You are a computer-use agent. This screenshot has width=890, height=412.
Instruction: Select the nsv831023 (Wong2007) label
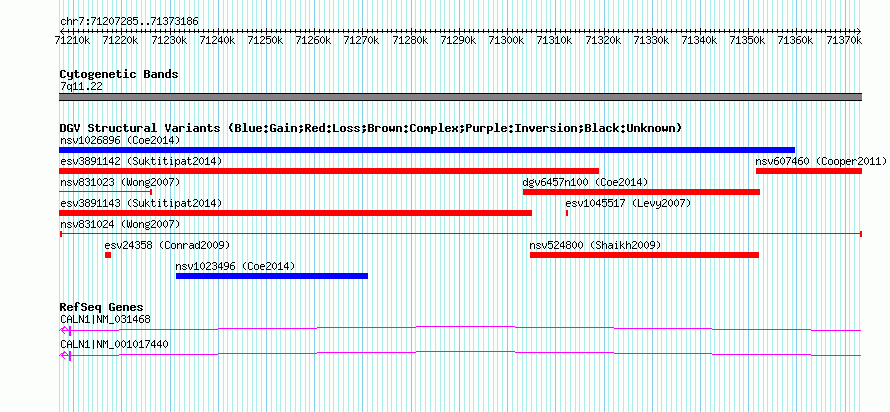pyautogui.click(x=120, y=182)
